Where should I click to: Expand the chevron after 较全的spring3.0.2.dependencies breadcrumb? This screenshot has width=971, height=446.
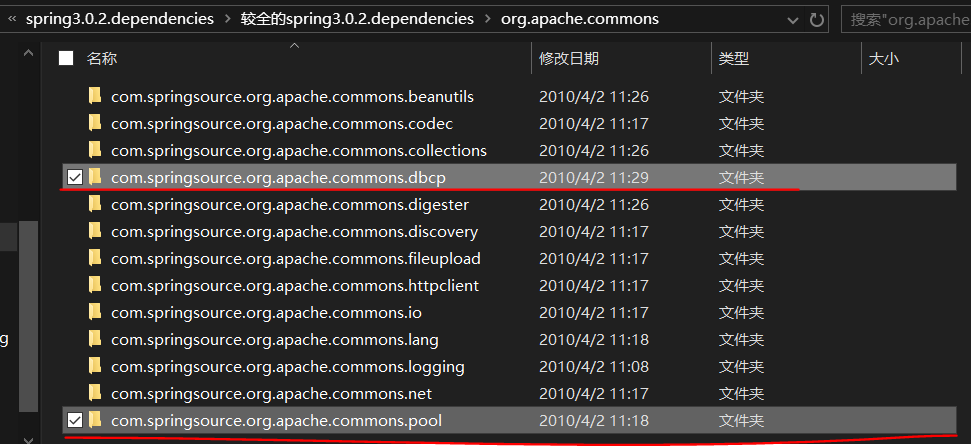(x=487, y=20)
